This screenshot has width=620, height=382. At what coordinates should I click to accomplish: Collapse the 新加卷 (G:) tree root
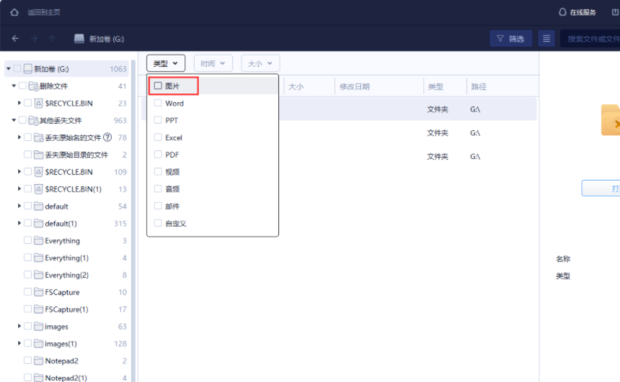click(8, 68)
